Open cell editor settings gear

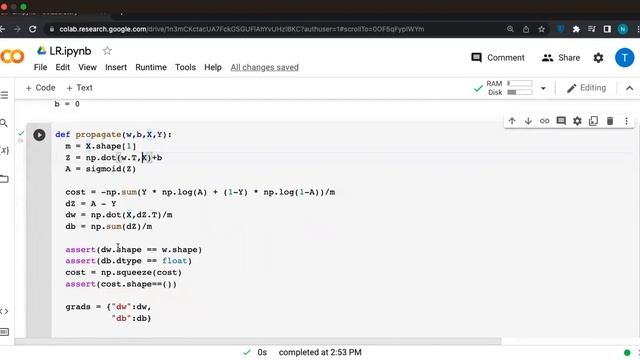pos(577,121)
